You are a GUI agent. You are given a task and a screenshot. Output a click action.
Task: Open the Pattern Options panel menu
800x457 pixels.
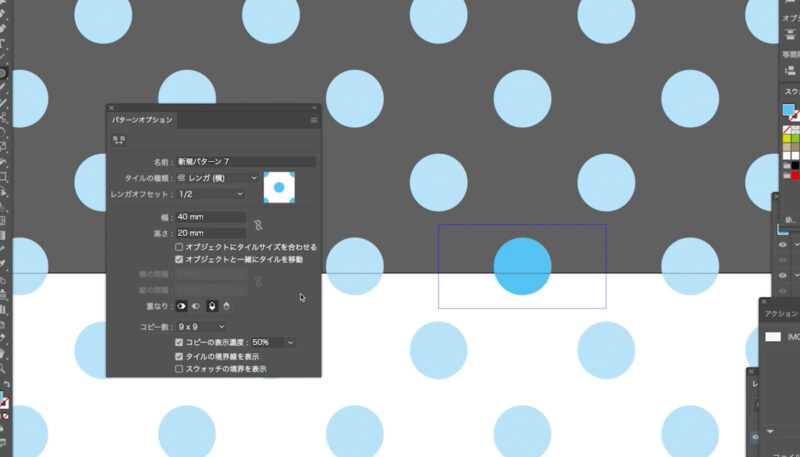click(313, 120)
